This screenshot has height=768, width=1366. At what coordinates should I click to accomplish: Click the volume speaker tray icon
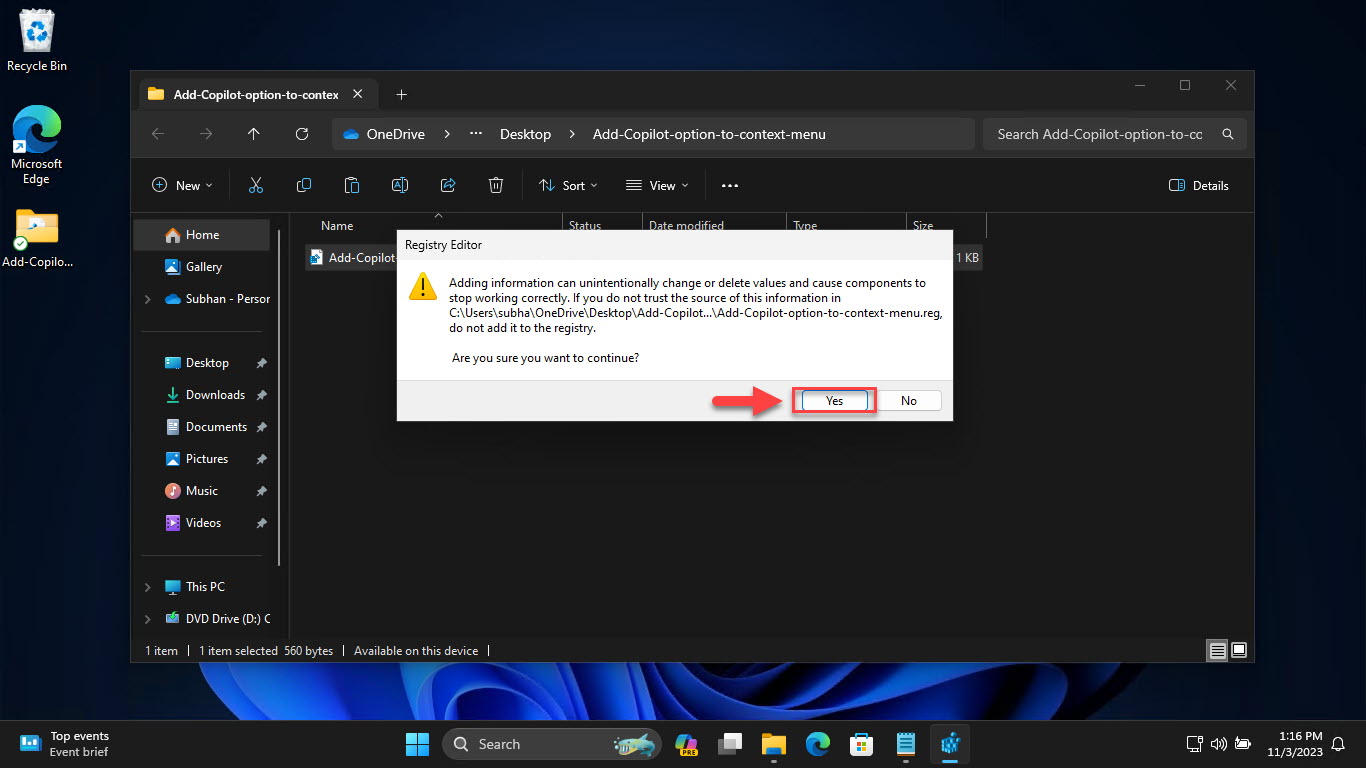pos(1218,744)
